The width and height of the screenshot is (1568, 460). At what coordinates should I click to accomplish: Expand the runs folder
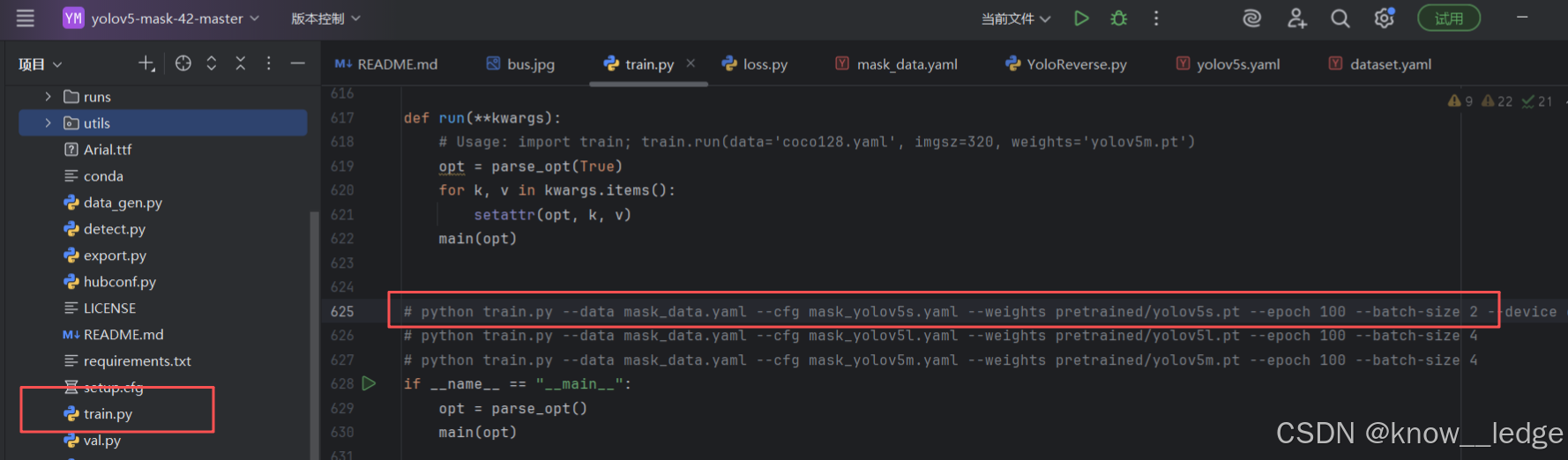48,97
